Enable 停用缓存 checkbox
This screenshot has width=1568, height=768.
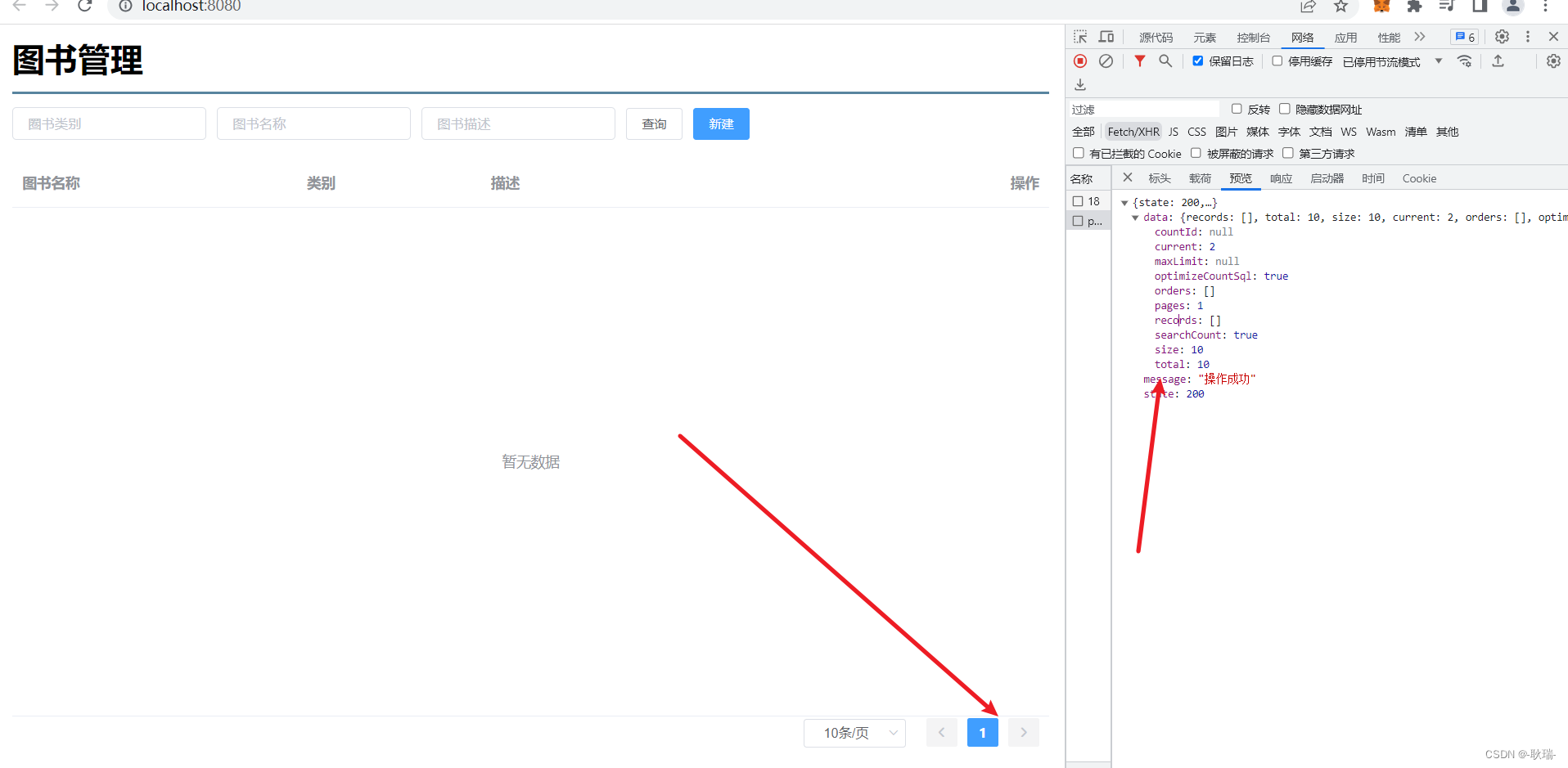1277,61
